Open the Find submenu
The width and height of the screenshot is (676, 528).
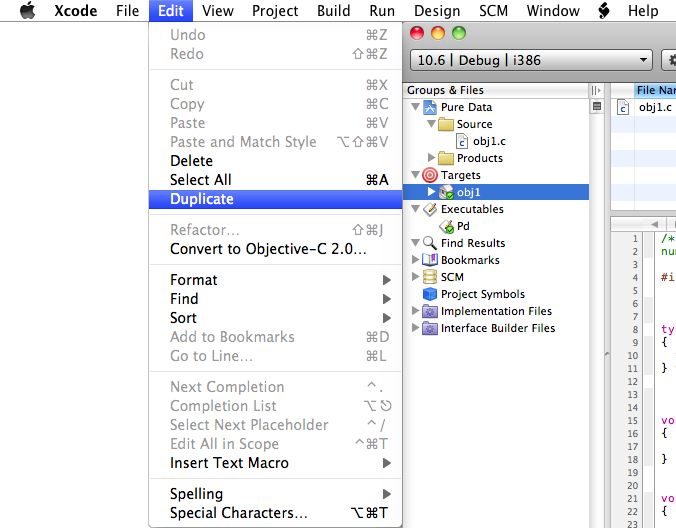pyautogui.click(x=275, y=299)
